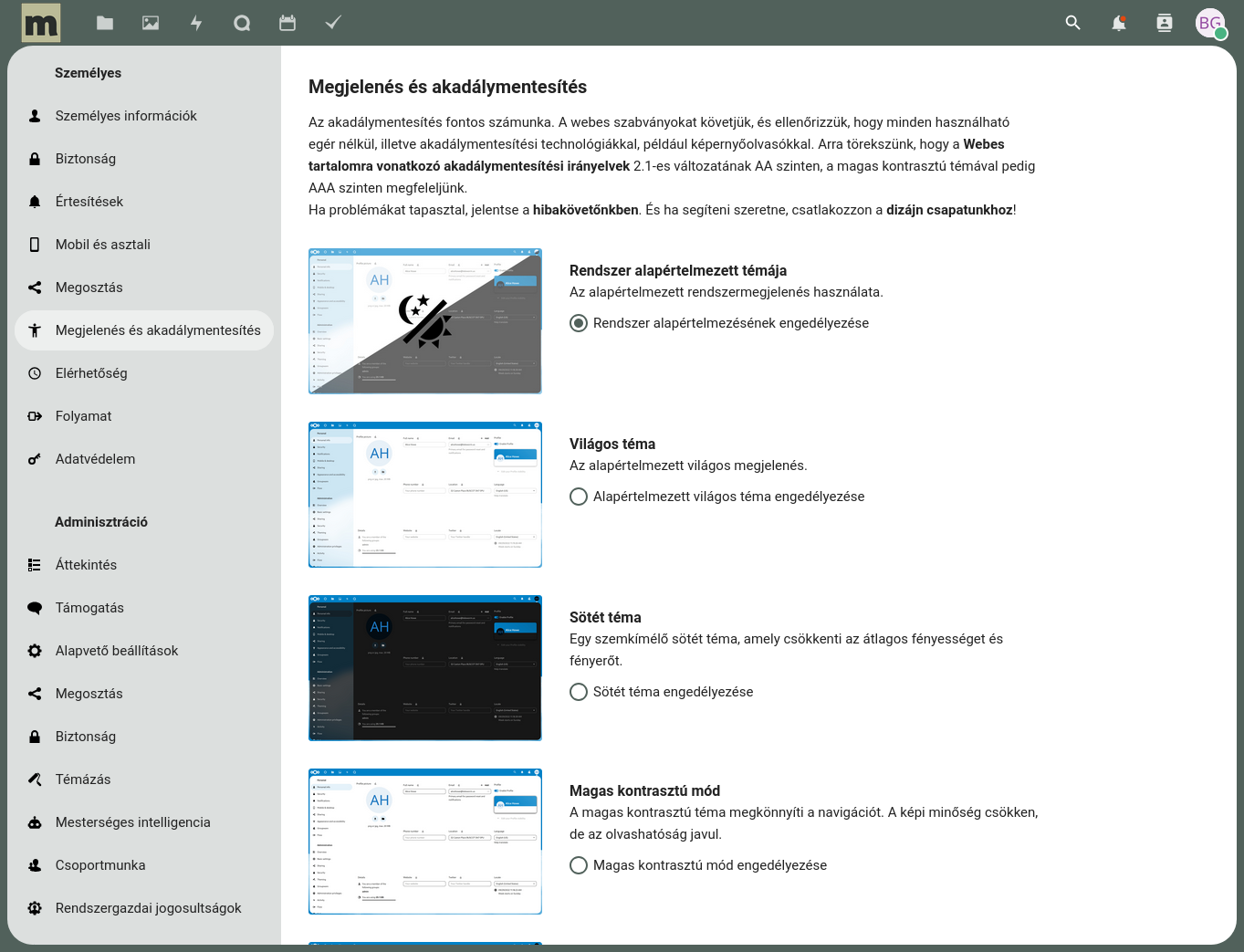Click the Világos téma preview thumbnail
Image resolution: width=1244 pixels, height=952 pixels.
tap(425, 495)
